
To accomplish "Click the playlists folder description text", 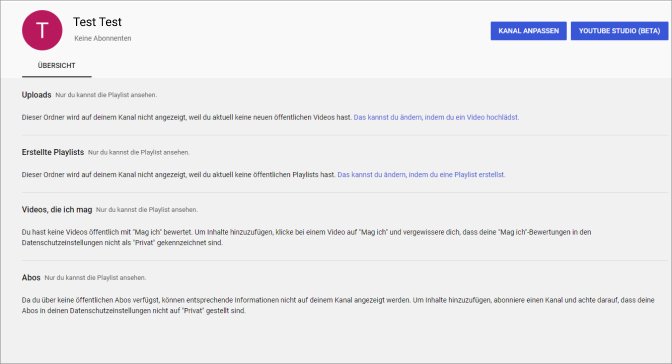I will [179, 174].
